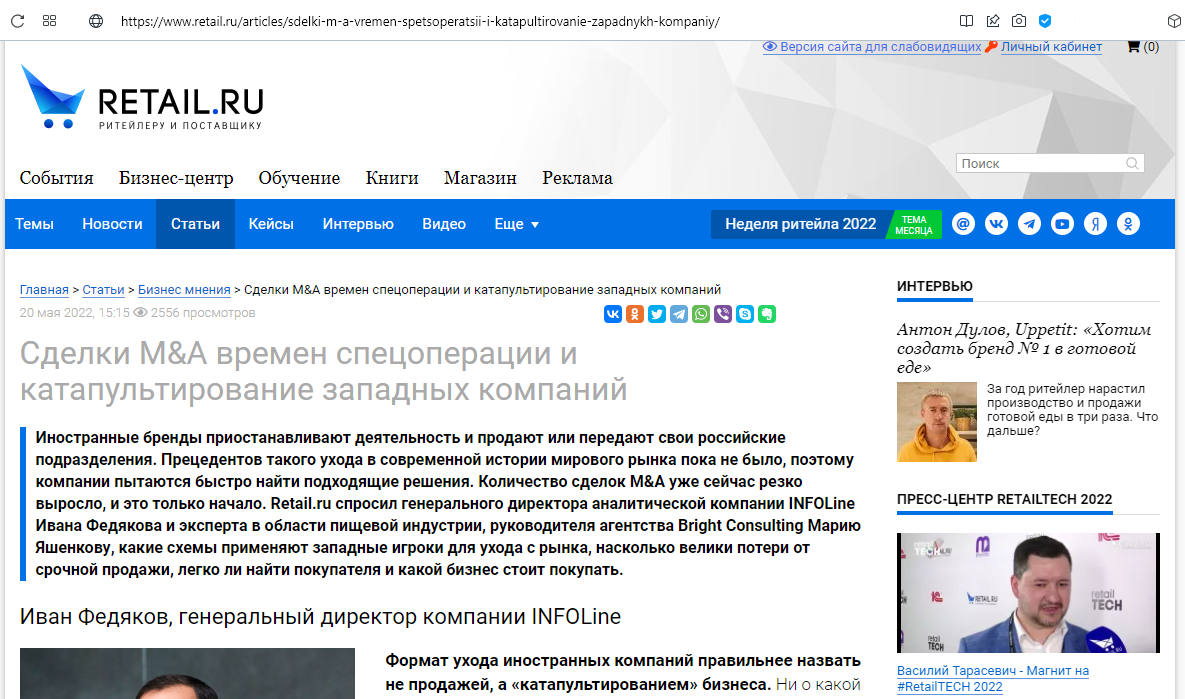Open YouTube channel icon in header
1185x699 pixels.
coord(1062,224)
